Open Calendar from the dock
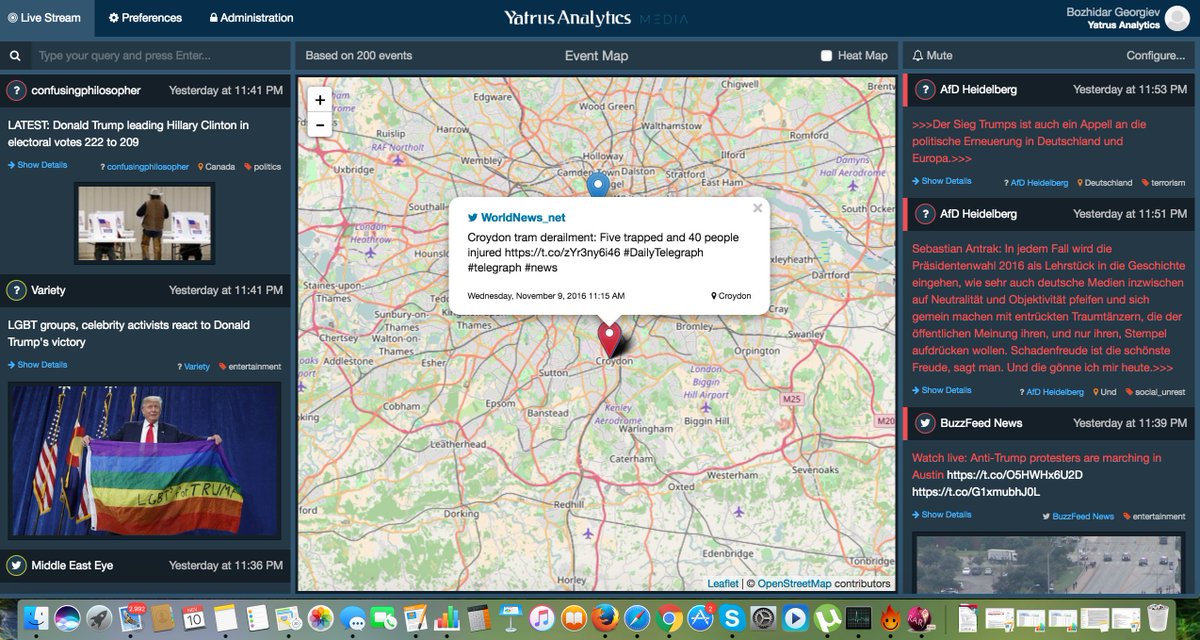This screenshot has height=640, width=1200. [x=194, y=617]
